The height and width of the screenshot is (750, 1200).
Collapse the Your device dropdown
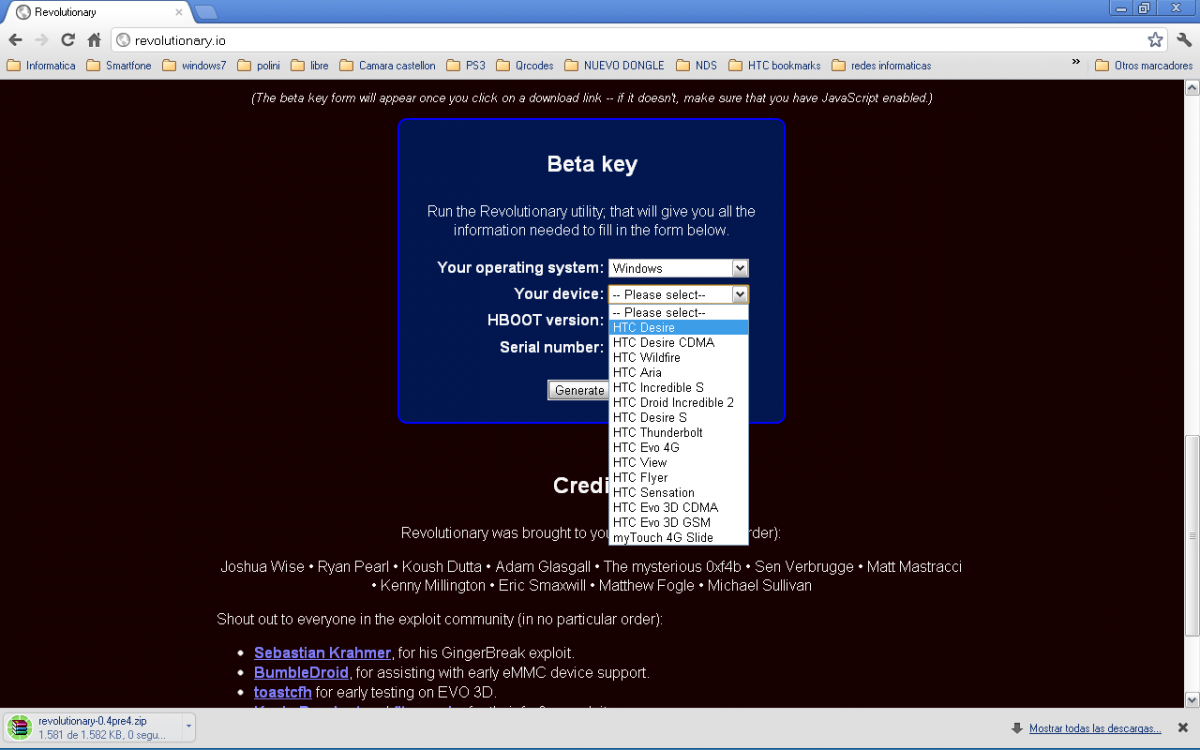tap(678, 294)
